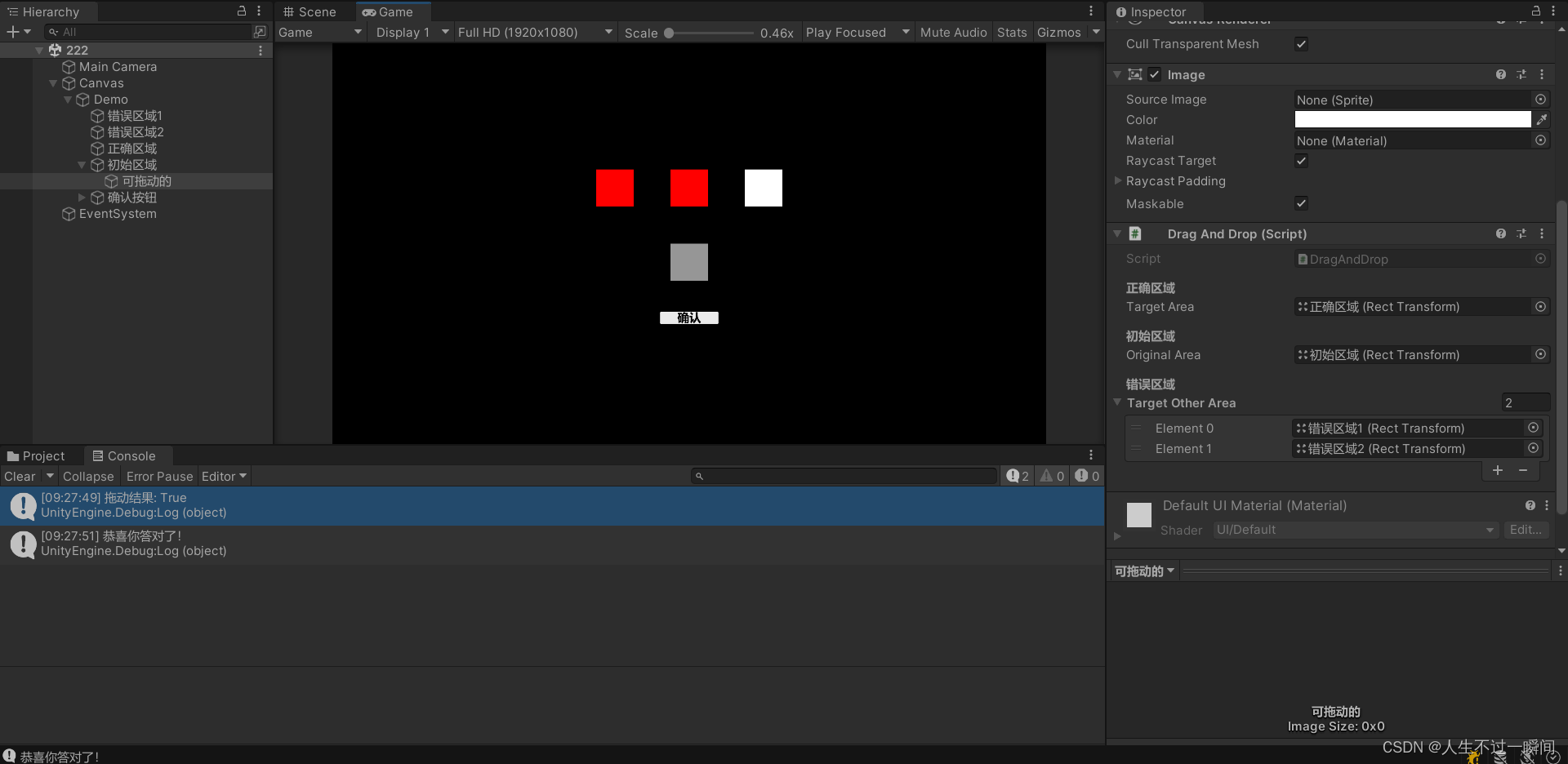Viewport: 1568px width, 764px height.
Task: Pick Original Area object via picker
Action: (1540, 354)
